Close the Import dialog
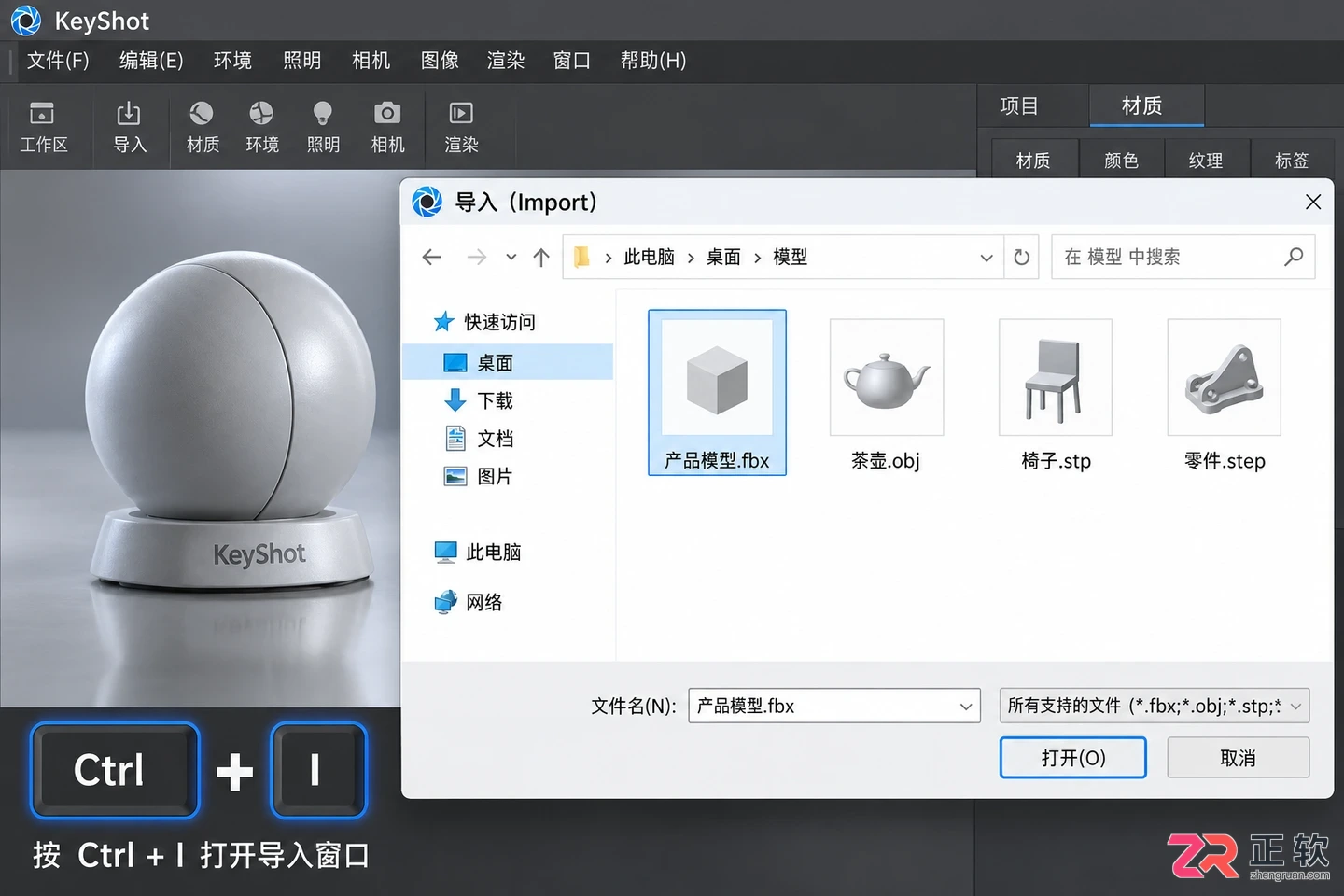This screenshot has height=896, width=1344. click(1313, 202)
